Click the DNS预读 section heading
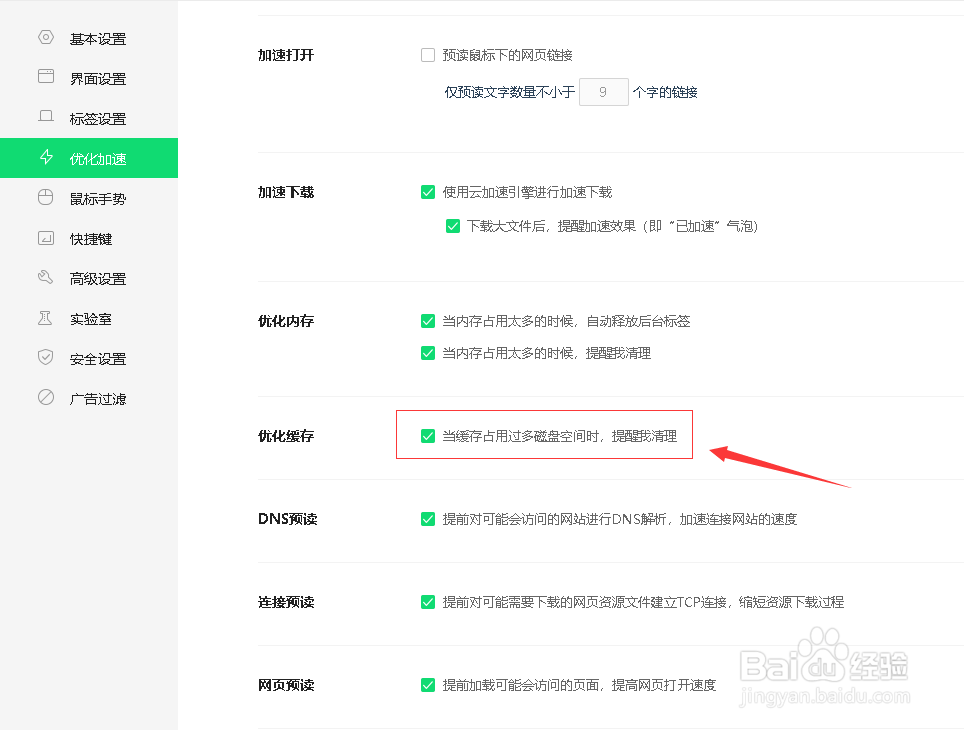The image size is (964, 730). click(288, 519)
